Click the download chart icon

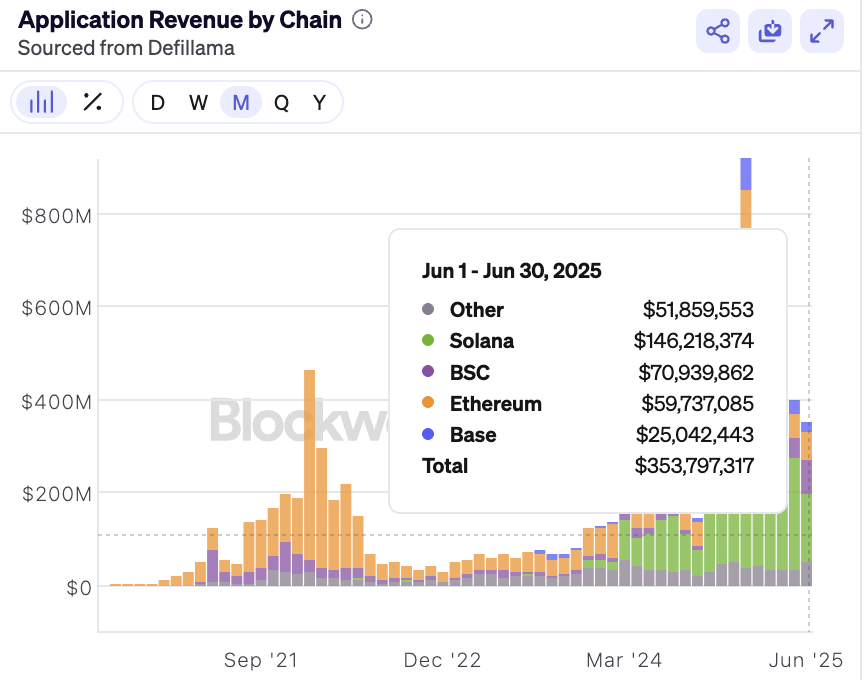(770, 31)
